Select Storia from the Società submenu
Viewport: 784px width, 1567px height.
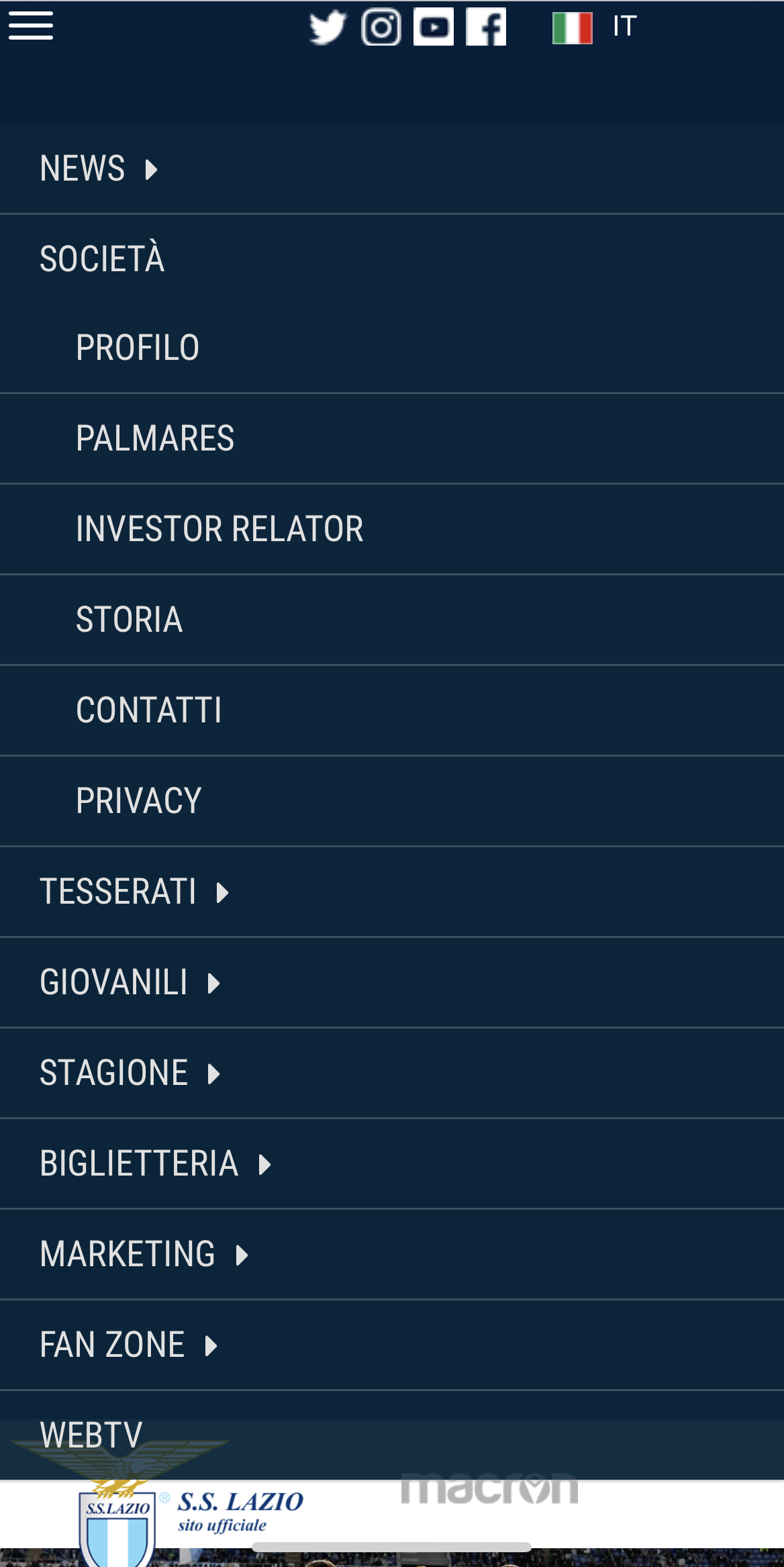pos(129,620)
